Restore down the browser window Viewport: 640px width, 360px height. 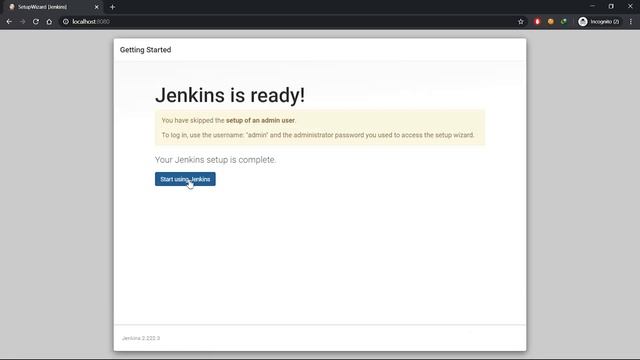[x=611, y=6]
